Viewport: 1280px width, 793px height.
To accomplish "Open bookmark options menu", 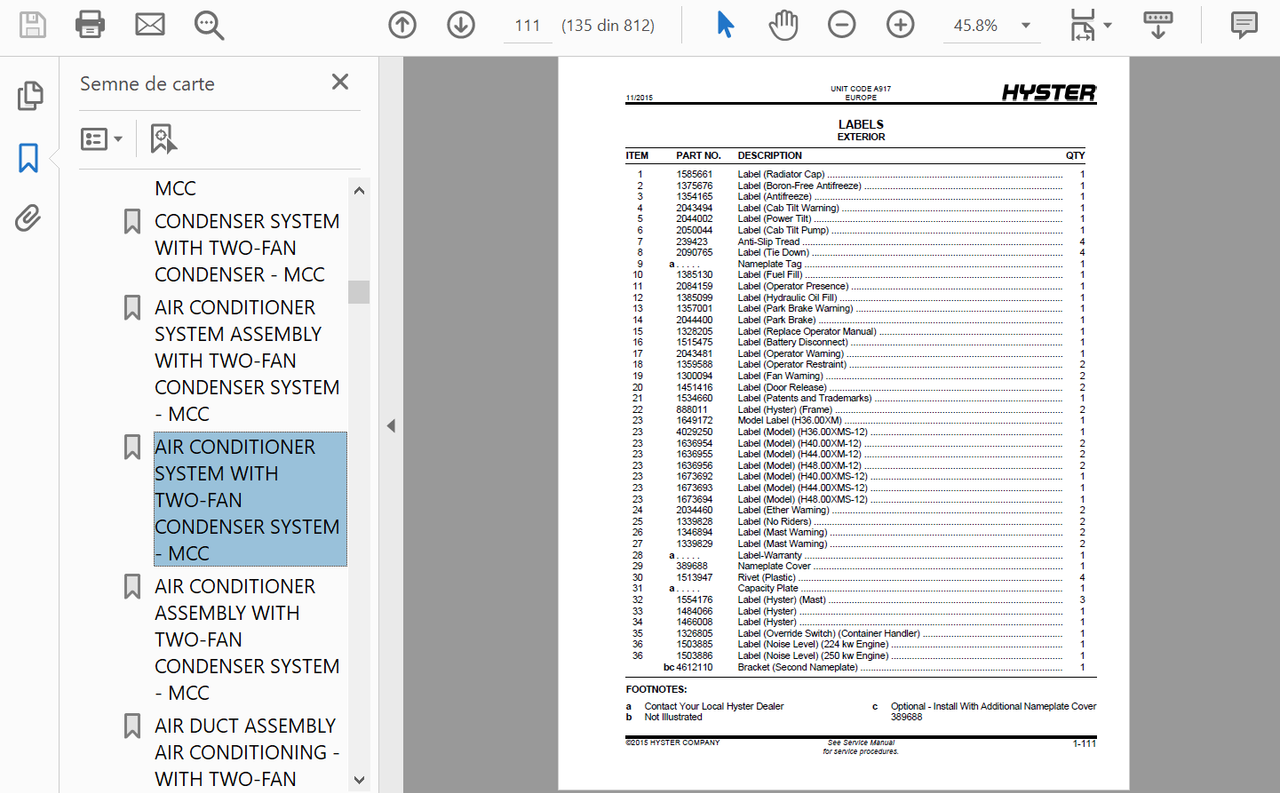I will pos(101,139).
